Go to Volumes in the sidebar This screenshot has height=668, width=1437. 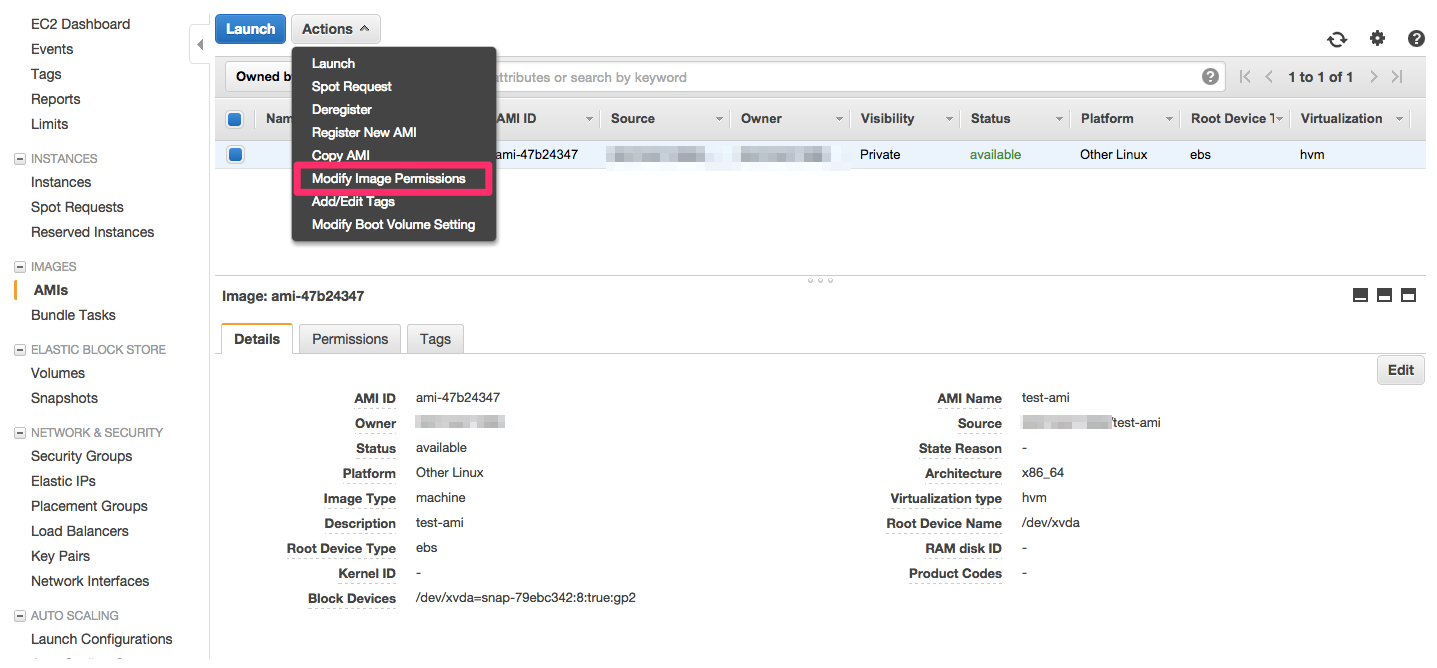pos(58,373)
